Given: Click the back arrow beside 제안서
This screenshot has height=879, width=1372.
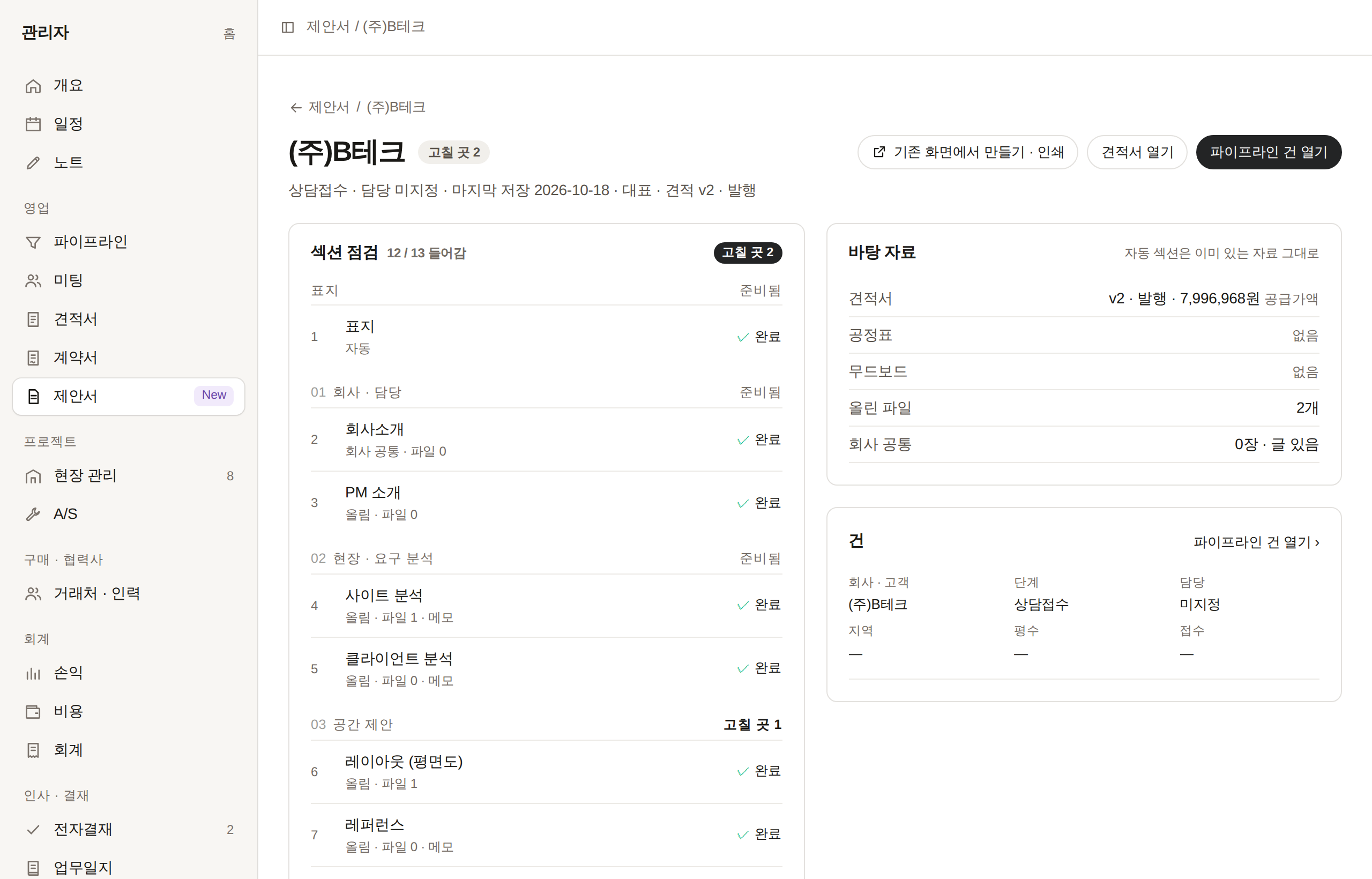Looking at the screenshot, I should pyautogui.click(x=296, y=107).
